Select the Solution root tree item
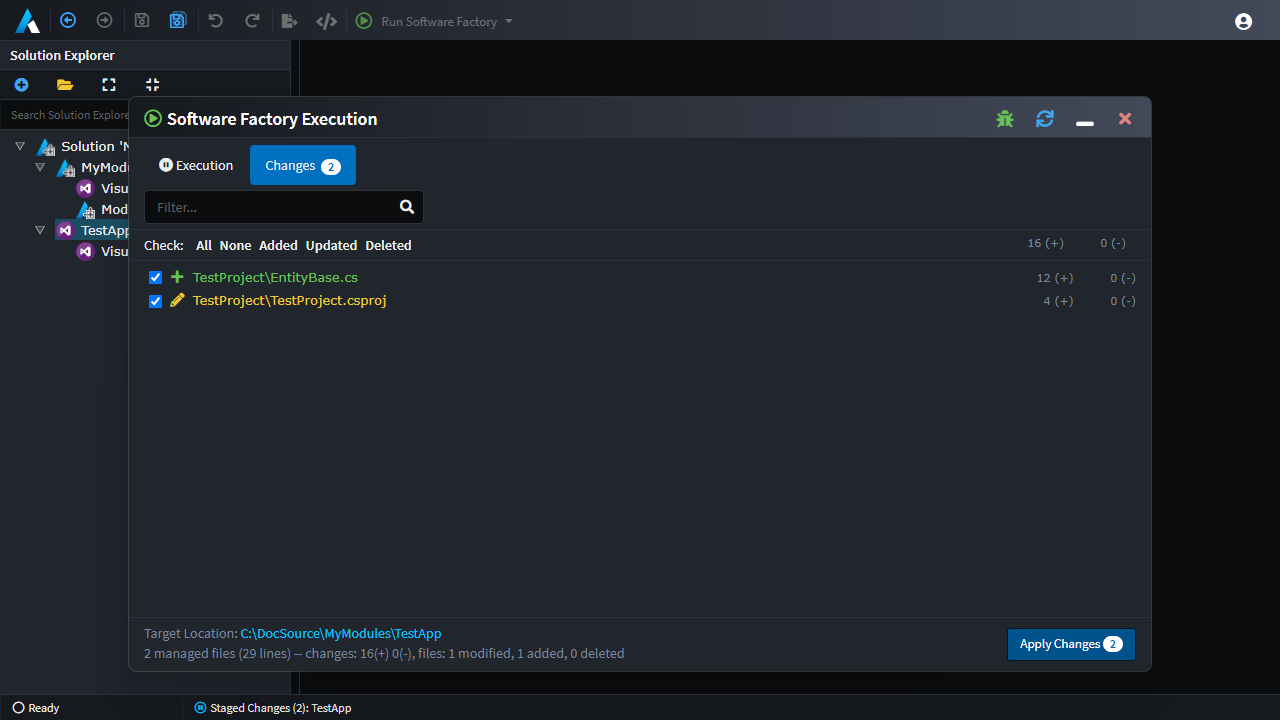The width and height of the screenshot is (1280, 720). coord(84,146)
